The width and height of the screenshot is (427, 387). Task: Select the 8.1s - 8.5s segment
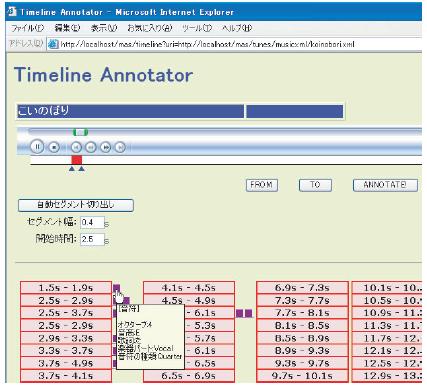tap(302, 325)
